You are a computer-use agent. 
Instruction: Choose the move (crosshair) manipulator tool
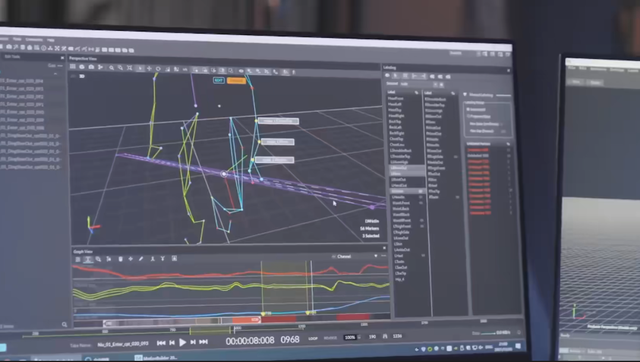149,69
